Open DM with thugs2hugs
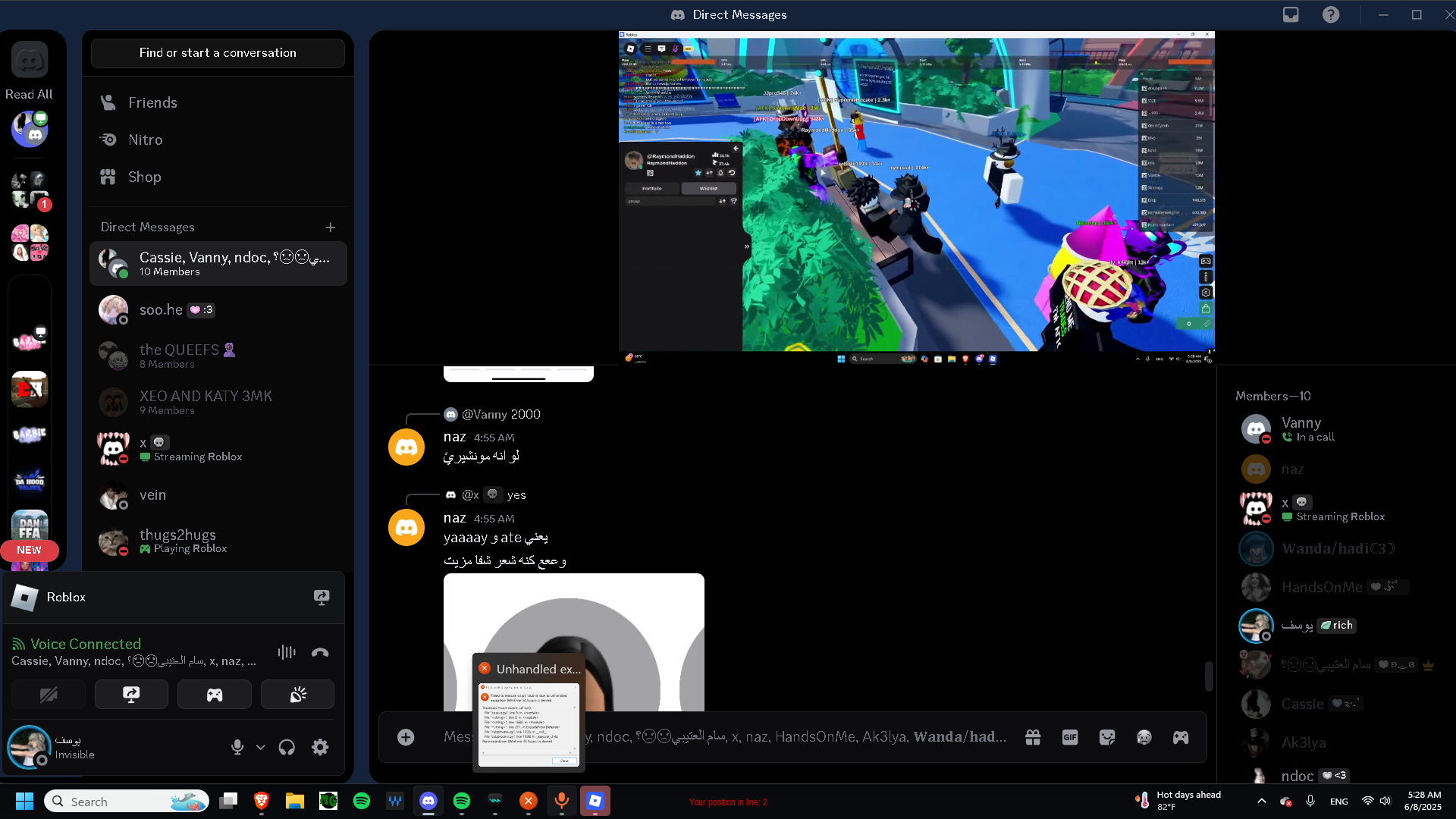 point(218,541)
